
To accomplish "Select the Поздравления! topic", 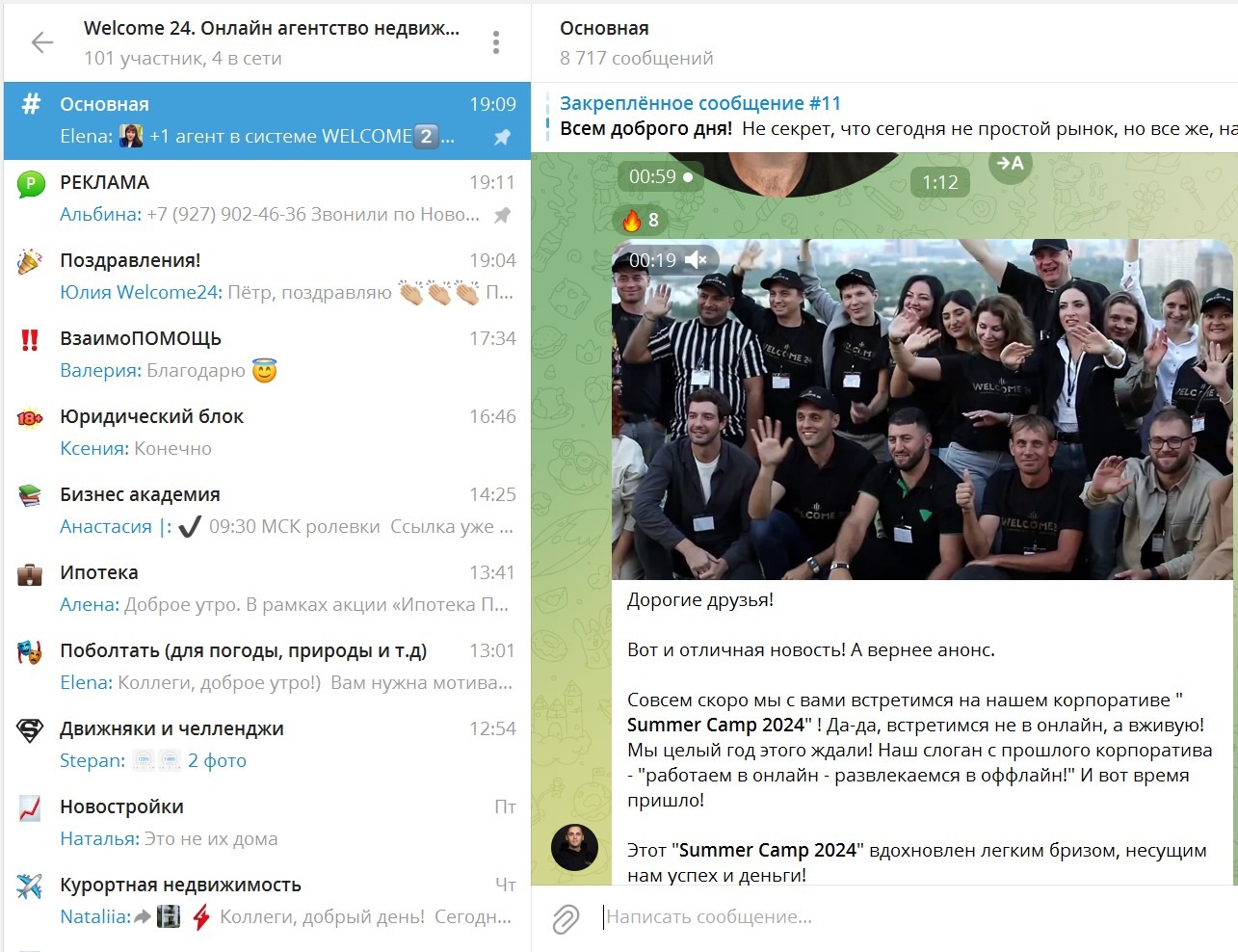I will click(x=267, y=277).
